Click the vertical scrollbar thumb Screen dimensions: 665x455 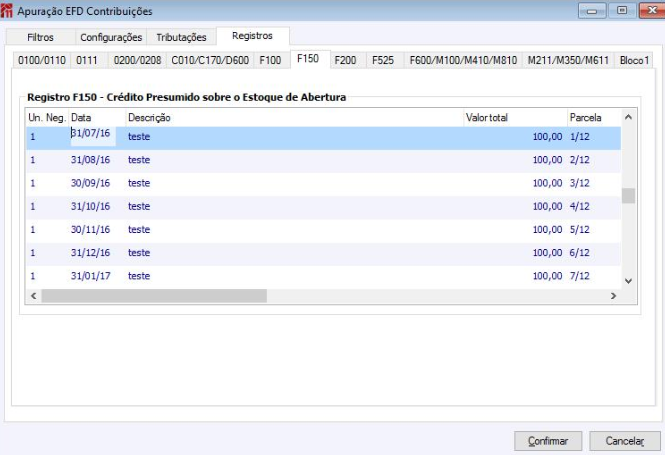click(x=629, y=196)
